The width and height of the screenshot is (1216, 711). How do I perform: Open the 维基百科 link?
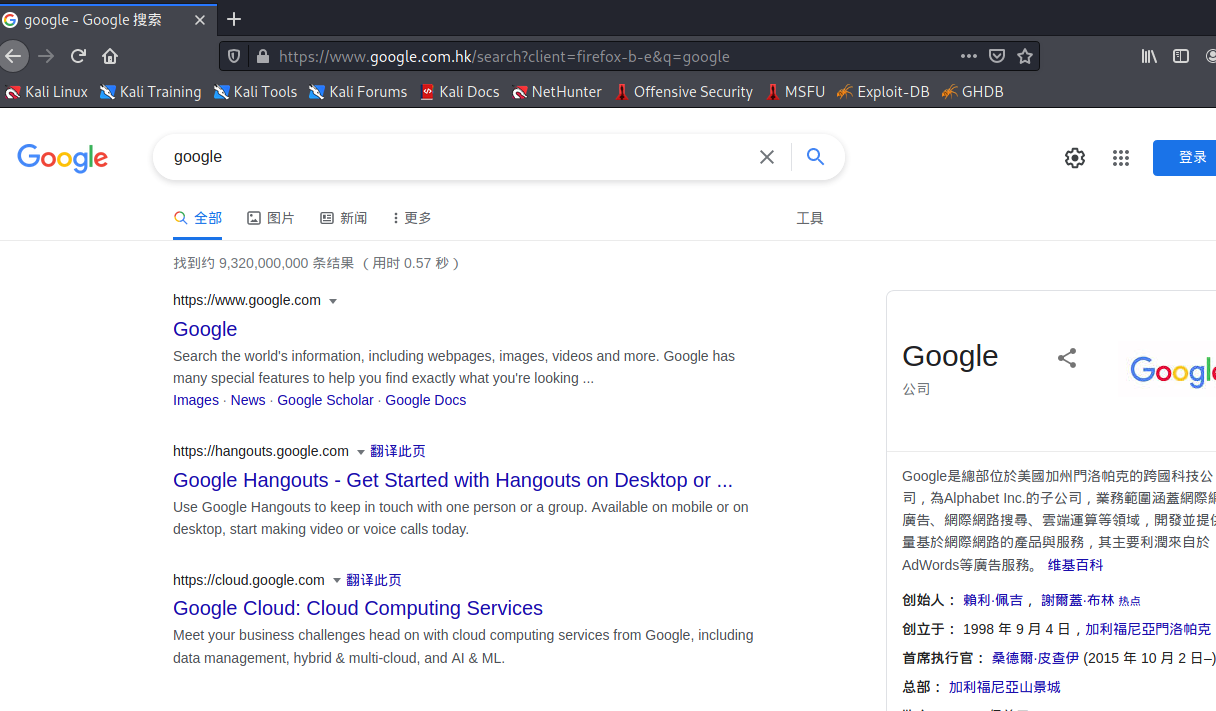[1076, 565]
